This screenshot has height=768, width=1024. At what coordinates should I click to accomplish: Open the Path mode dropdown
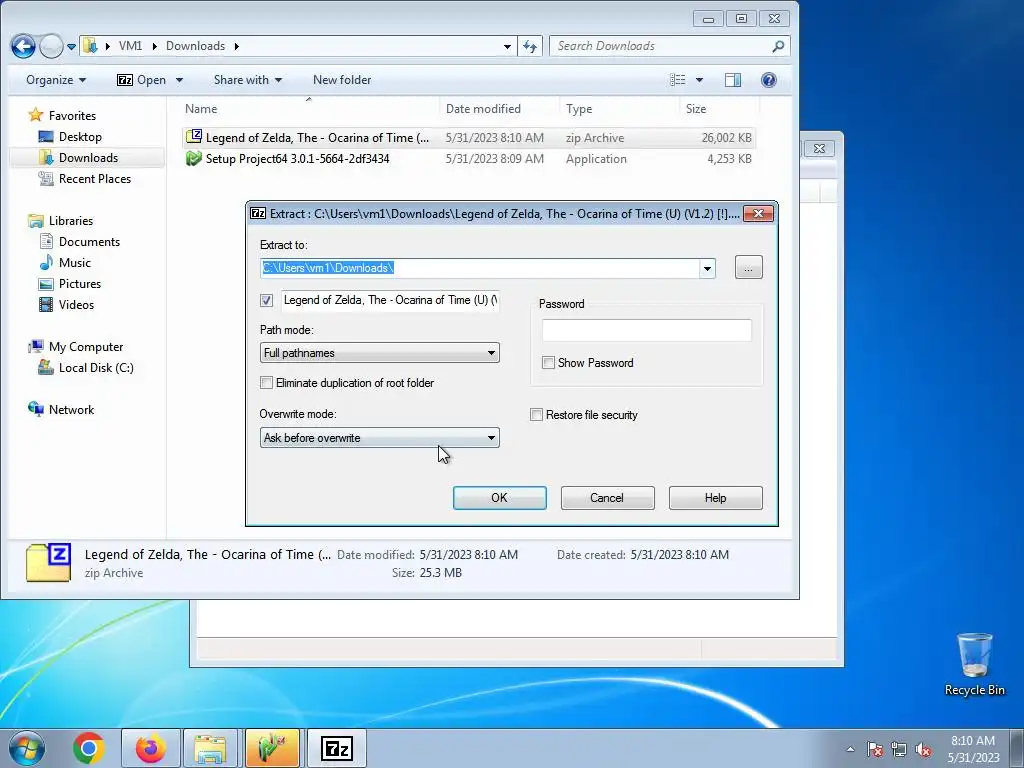[379, 353]
